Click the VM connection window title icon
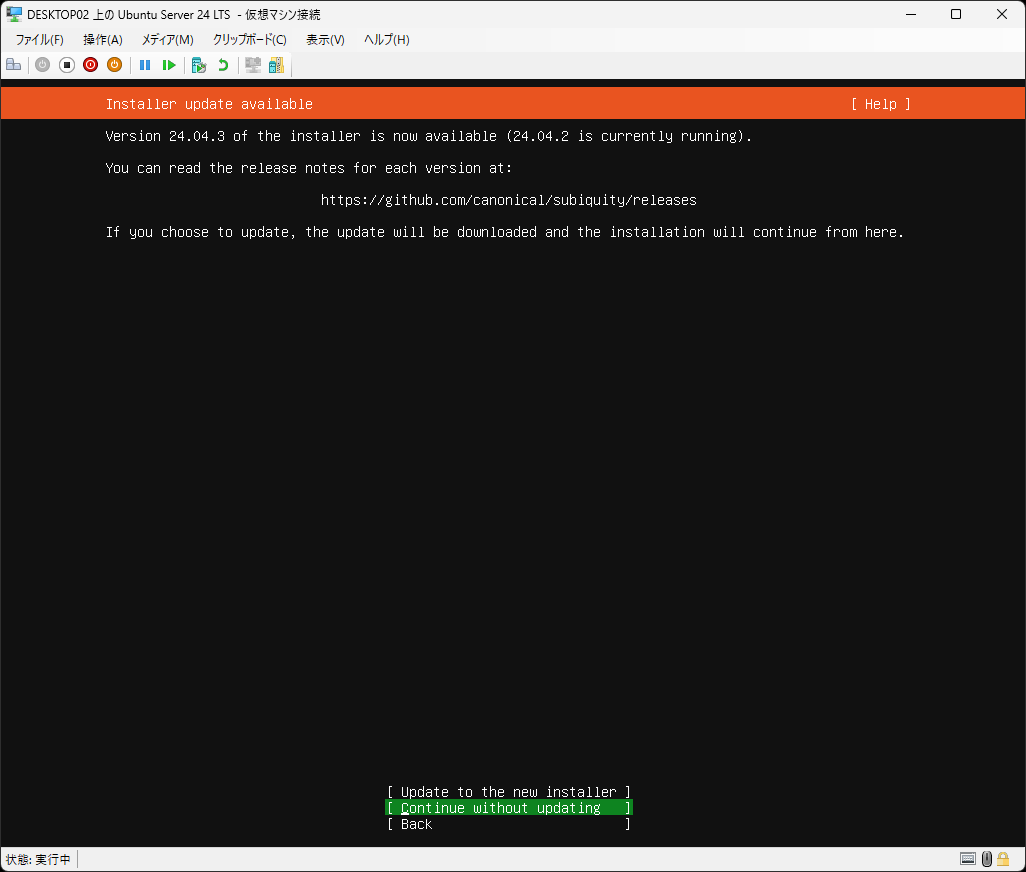The height and width of the screenshot is (872, 1026). tap(14, 14)
